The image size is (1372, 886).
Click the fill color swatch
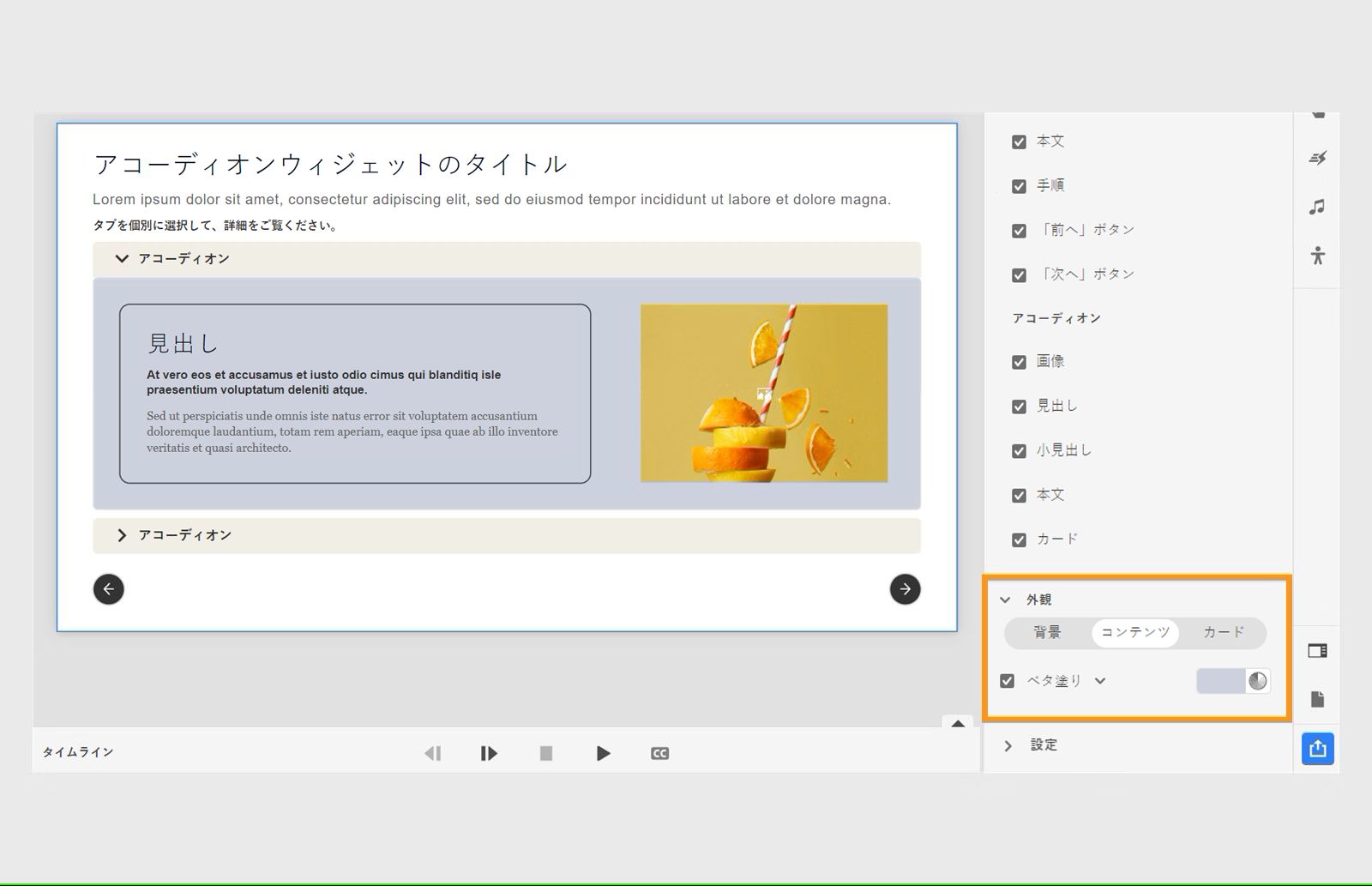(x=1220, y=681)
